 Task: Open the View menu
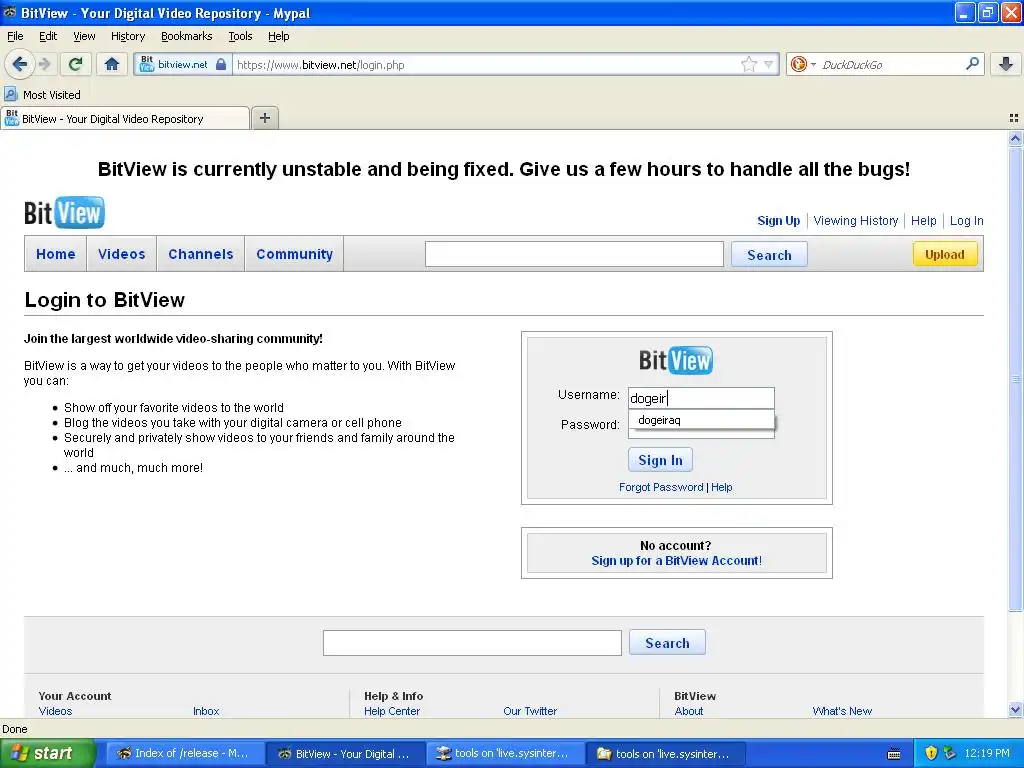(x=84, y=36)
